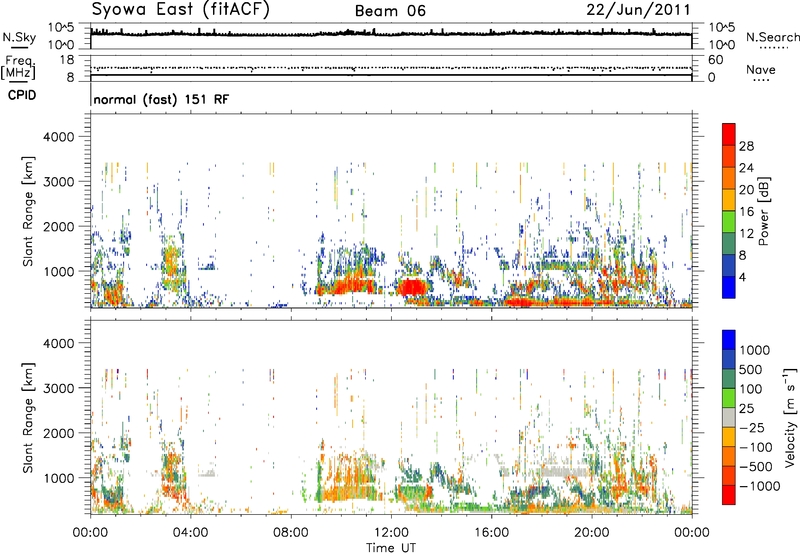Click the 'Beam 06' label

point(390,11)
